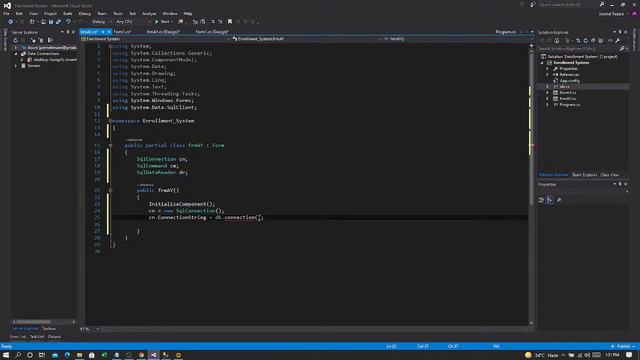640x360 pixels.
Task: Open the File menu
Action: (x=6, y=13)
